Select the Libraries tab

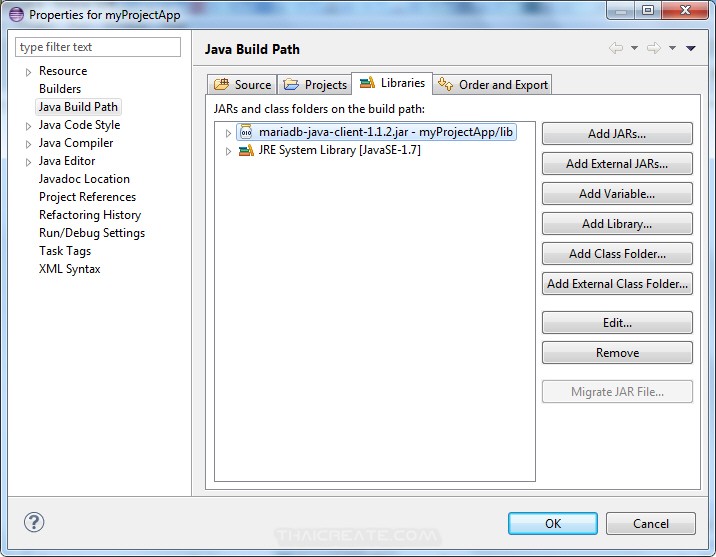392,83
